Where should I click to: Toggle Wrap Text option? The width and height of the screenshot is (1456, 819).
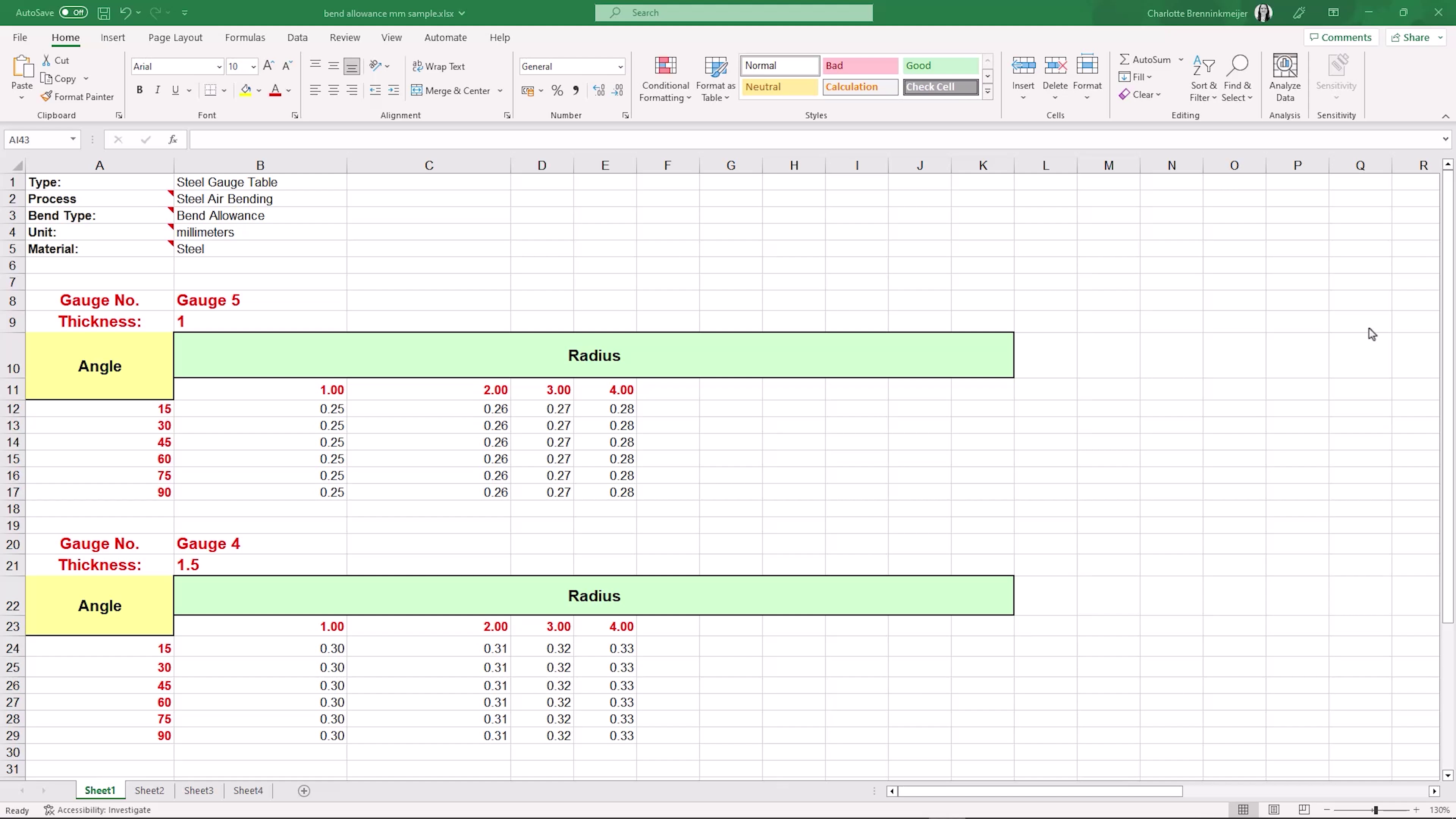[x=439, y=66]
